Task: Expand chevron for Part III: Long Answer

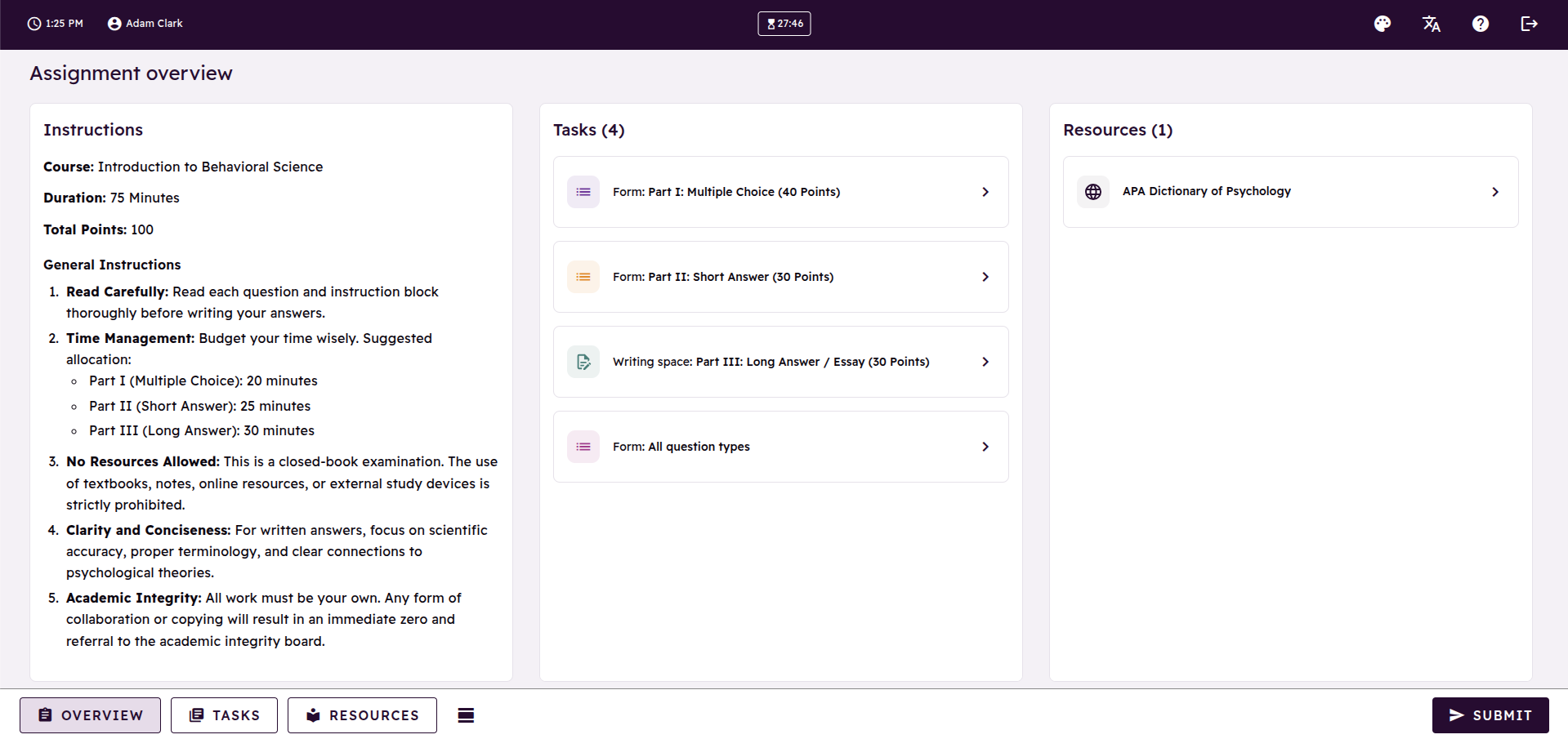Action: (985, 362)
